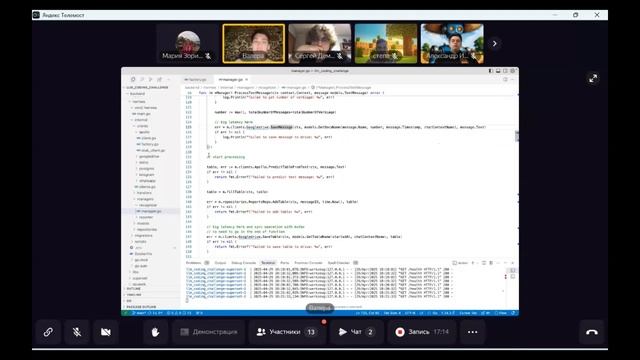Kill terminal with trash icon
This screenshot has height=360, width=640.
pyautogui.click(x=491, y=263)
